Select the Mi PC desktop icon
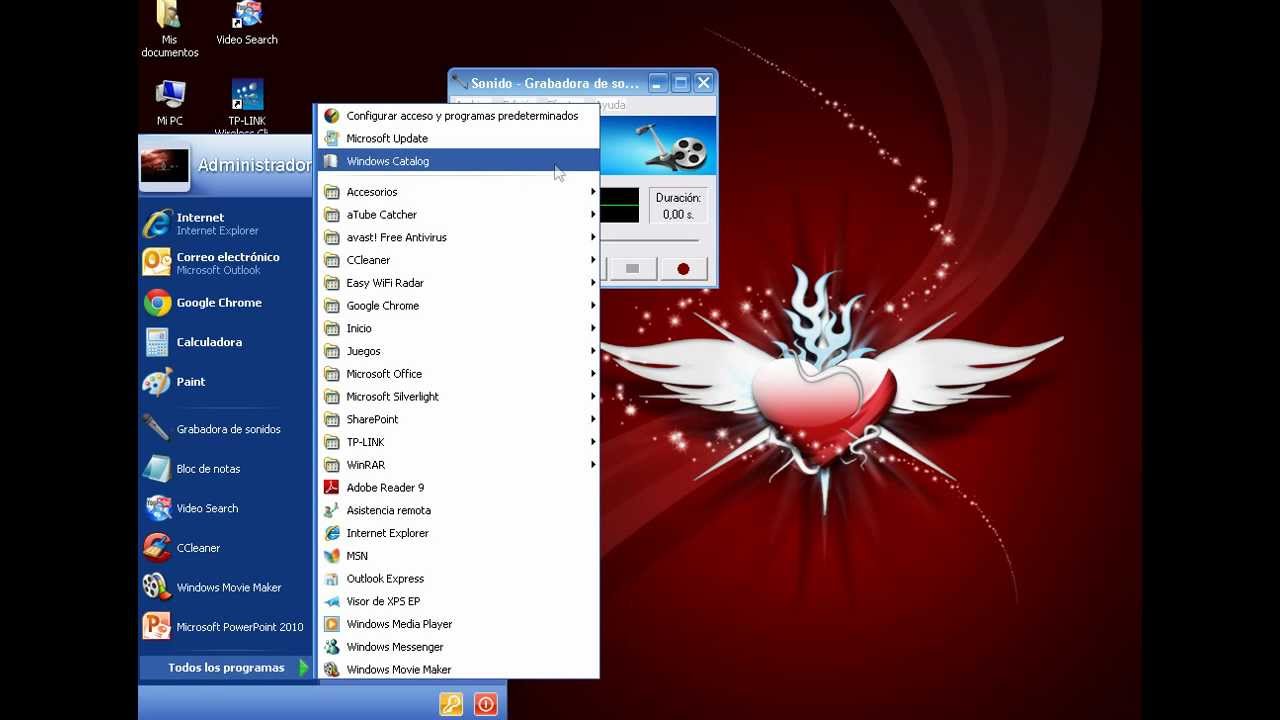The width and height of the screenshot is (1280, 720). (170, 103)
